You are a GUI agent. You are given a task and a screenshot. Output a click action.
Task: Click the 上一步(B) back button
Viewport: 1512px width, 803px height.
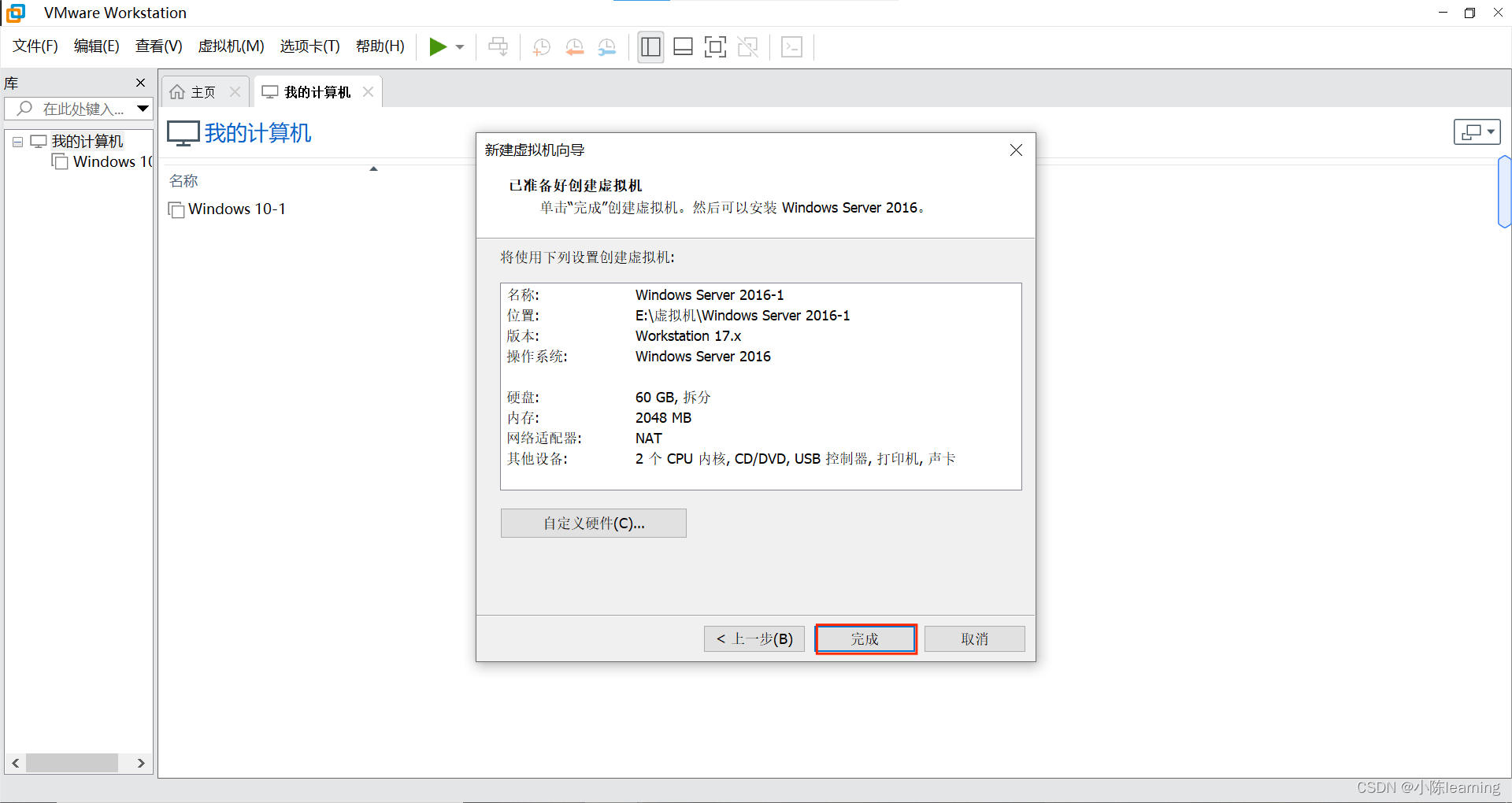pos(754,639)
